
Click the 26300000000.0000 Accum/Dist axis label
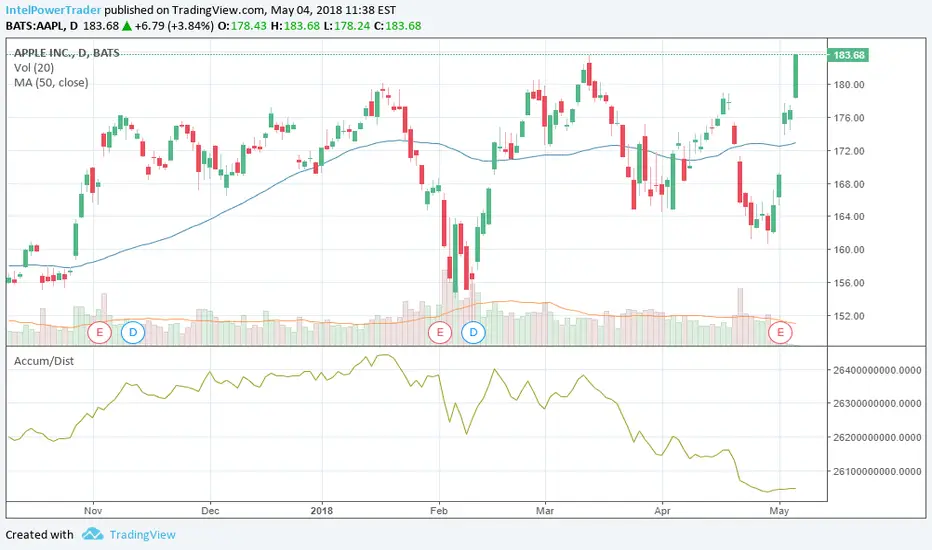[x=877, y=404]
